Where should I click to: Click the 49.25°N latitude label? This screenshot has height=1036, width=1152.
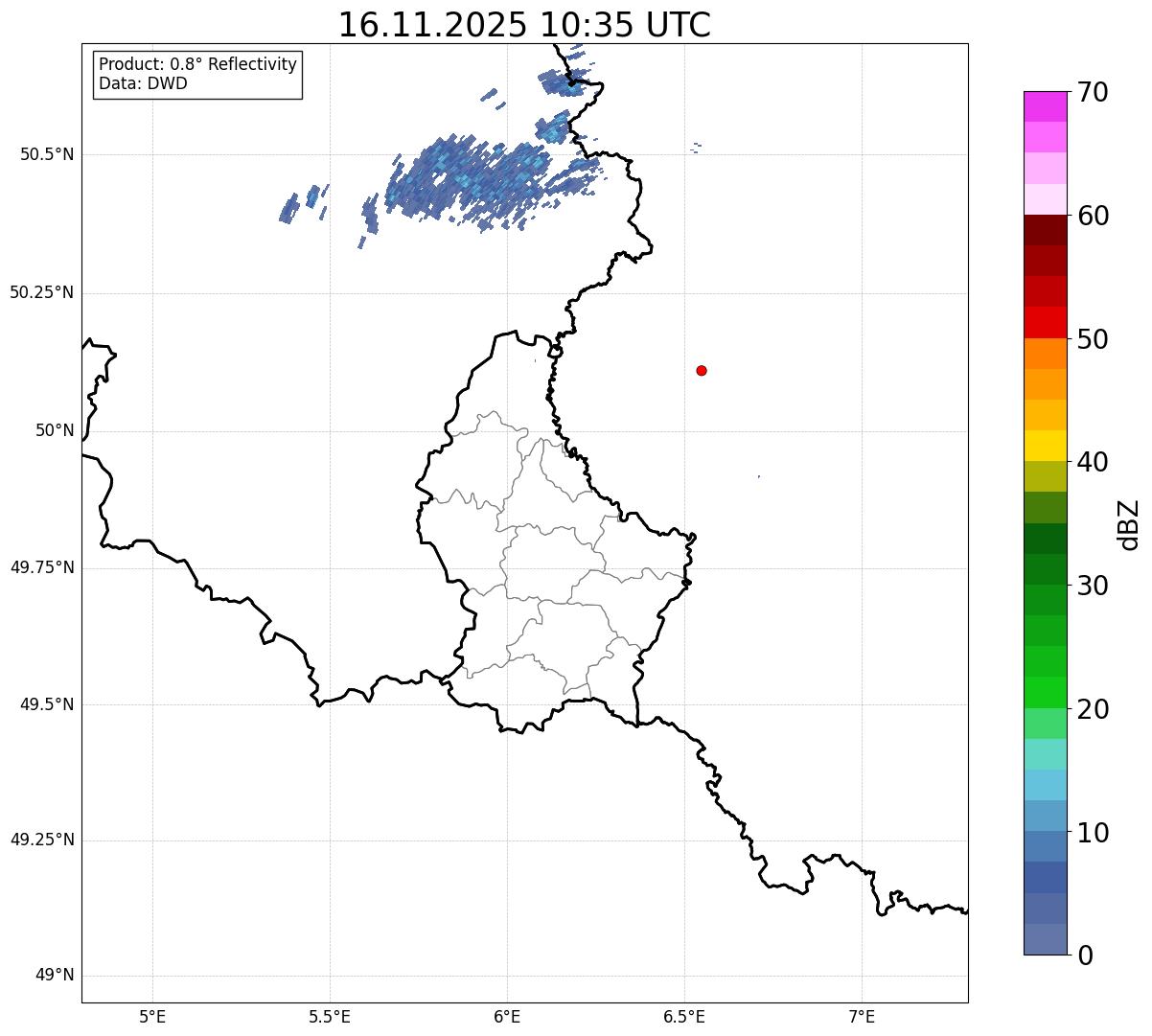click(x=41, y=840)
